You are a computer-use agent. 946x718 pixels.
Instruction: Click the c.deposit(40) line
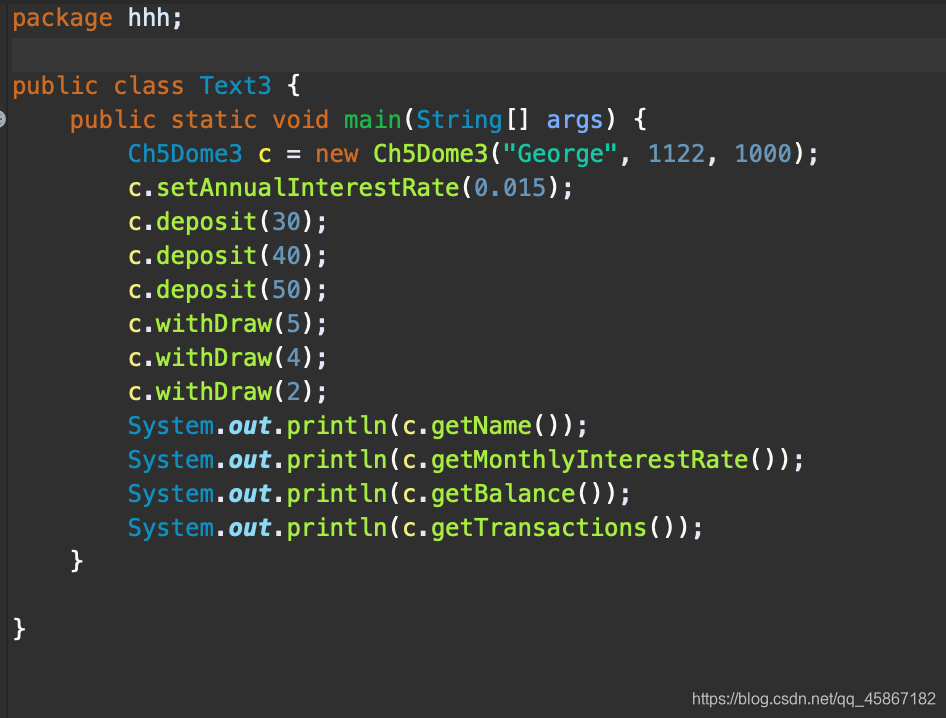[227, 256]
